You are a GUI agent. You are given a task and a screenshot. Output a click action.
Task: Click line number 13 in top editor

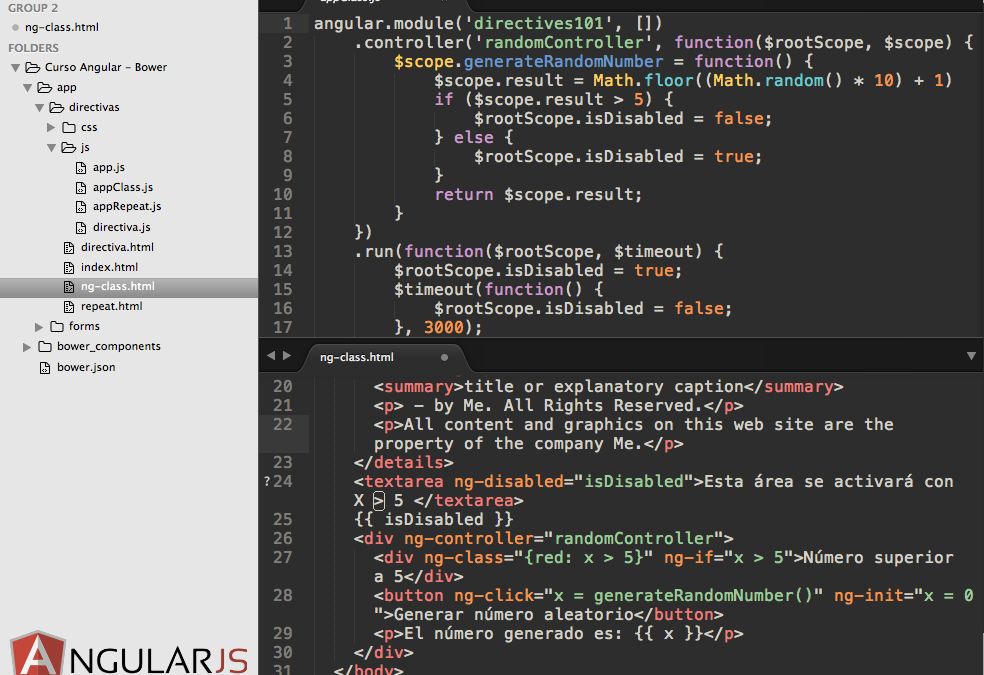pyautogui.click(x=282, y=252)
